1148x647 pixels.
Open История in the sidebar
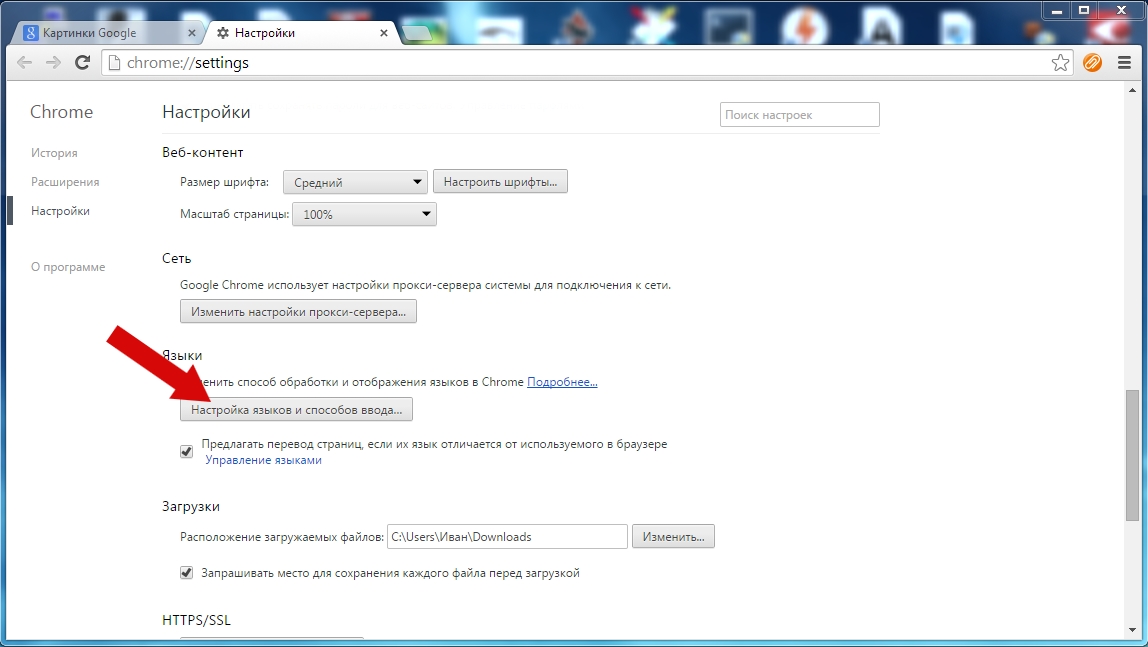coord(54,153)
